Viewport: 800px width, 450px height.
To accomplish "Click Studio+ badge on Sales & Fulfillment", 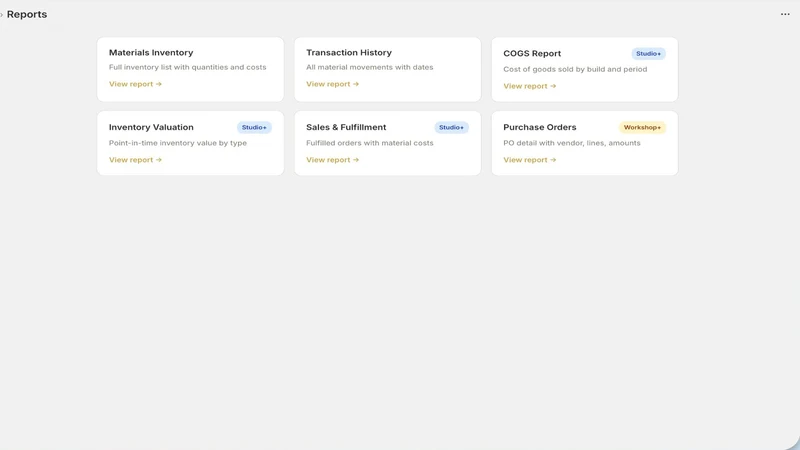I will pyautogui.click(x=452, y=128).
